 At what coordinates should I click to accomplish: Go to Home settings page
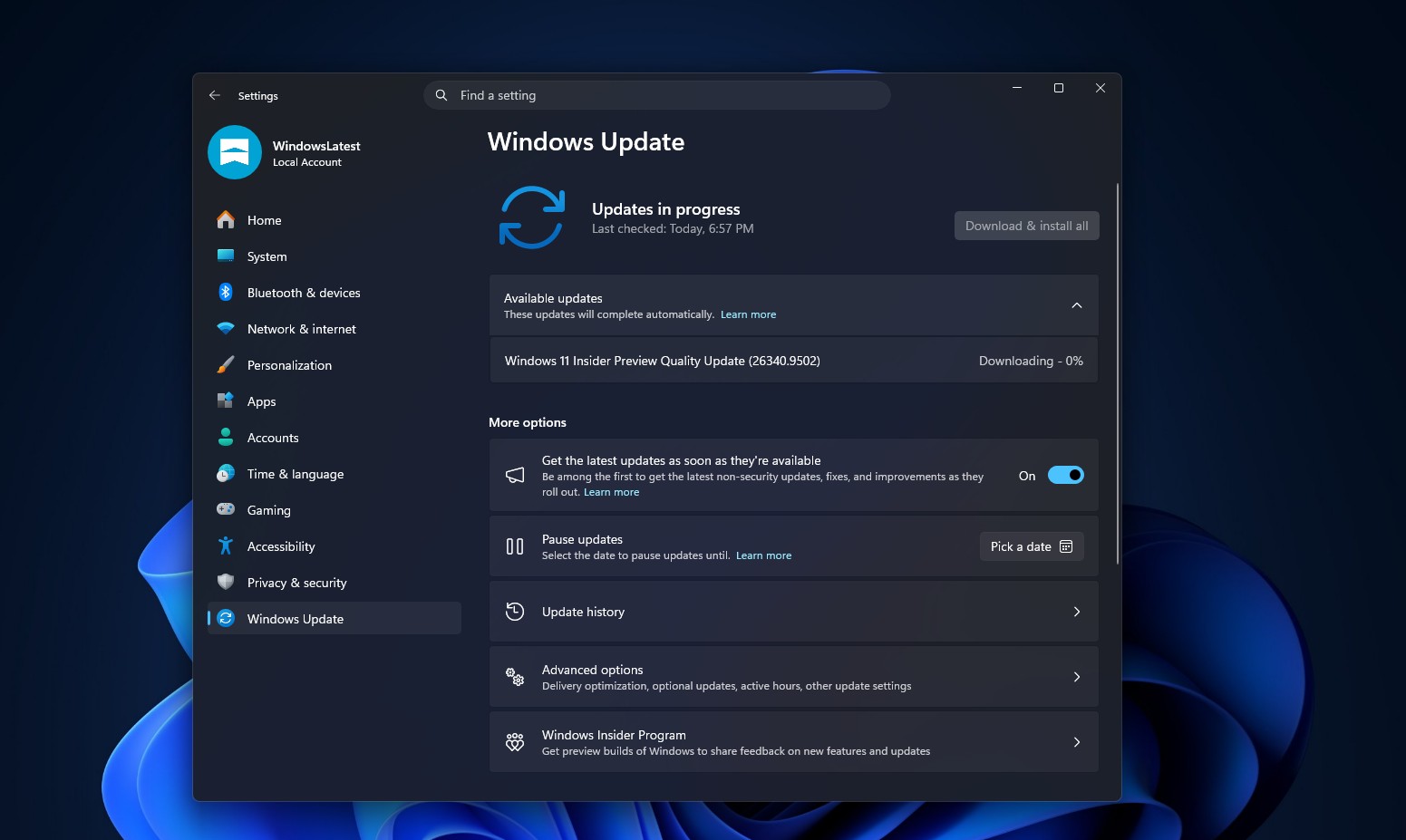pos(335,220)
